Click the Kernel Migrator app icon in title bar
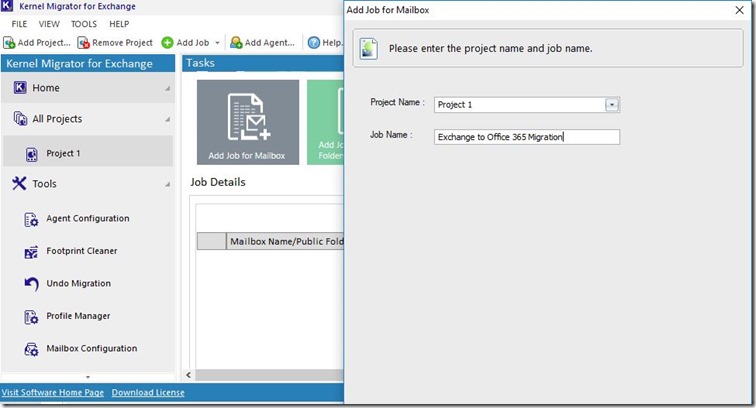This screenshot has height=408, width=756. 7,6
